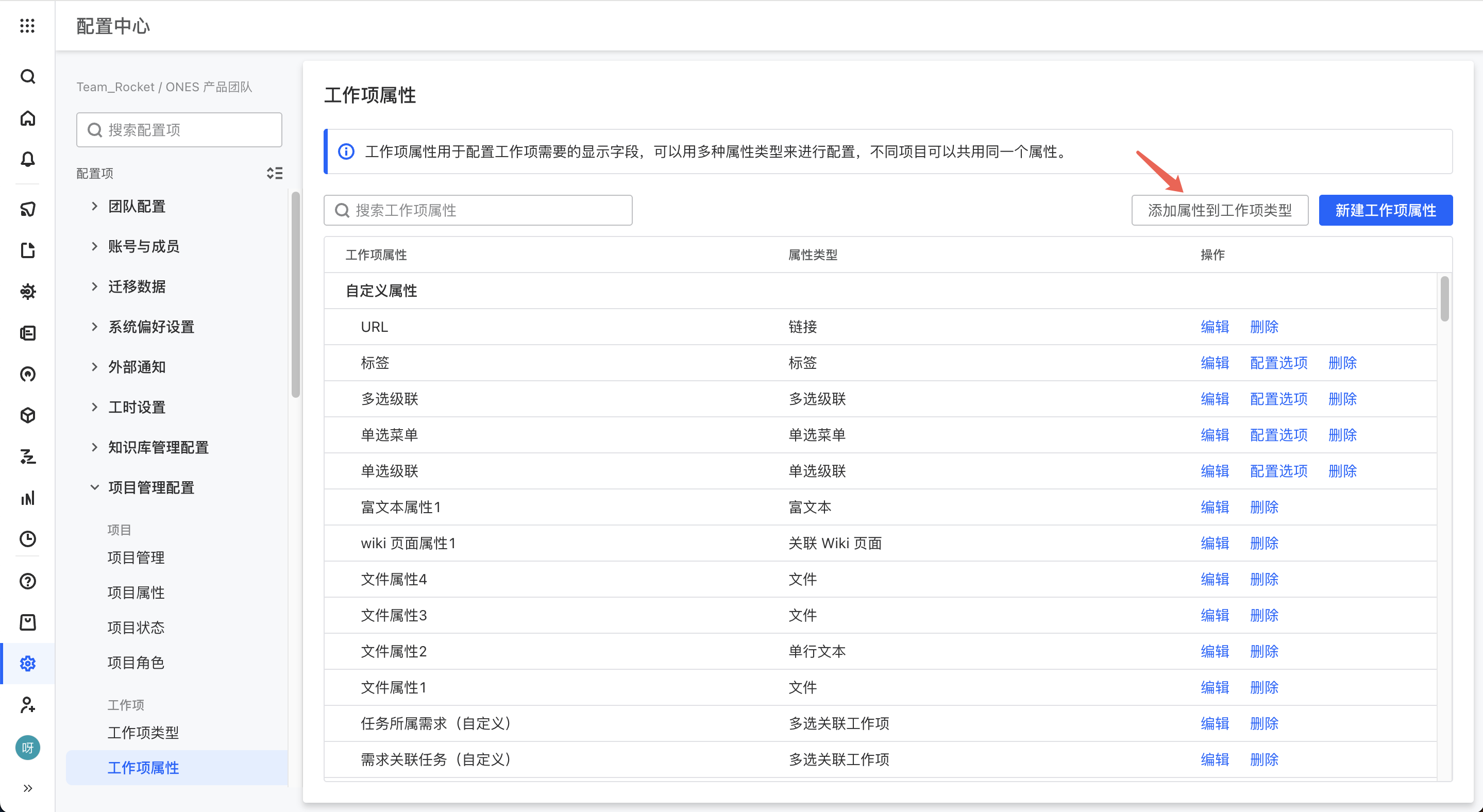Click 配置选项 for the 标签 row
Image resolution: width=1483 pixels, height=812 pixels.
coord(1278,363)
